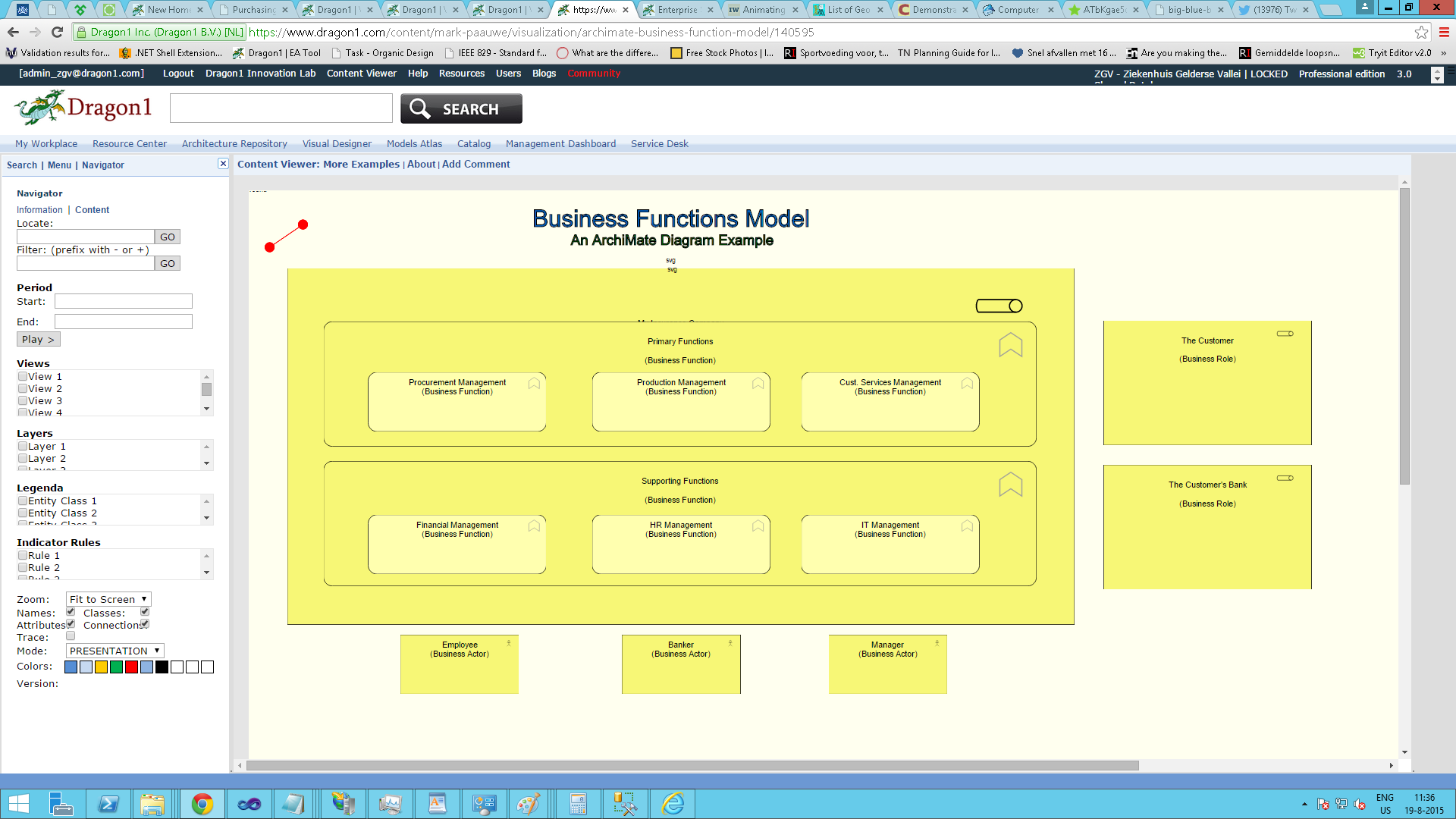
Task: Open the Visual Designer menu
Action: click(337, 143)
